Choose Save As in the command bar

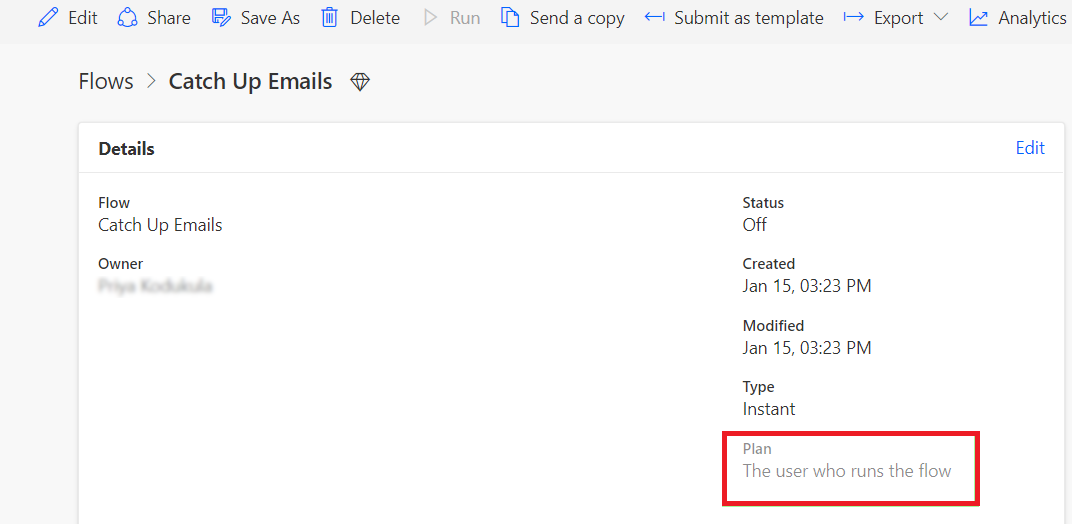click(256, 18)
